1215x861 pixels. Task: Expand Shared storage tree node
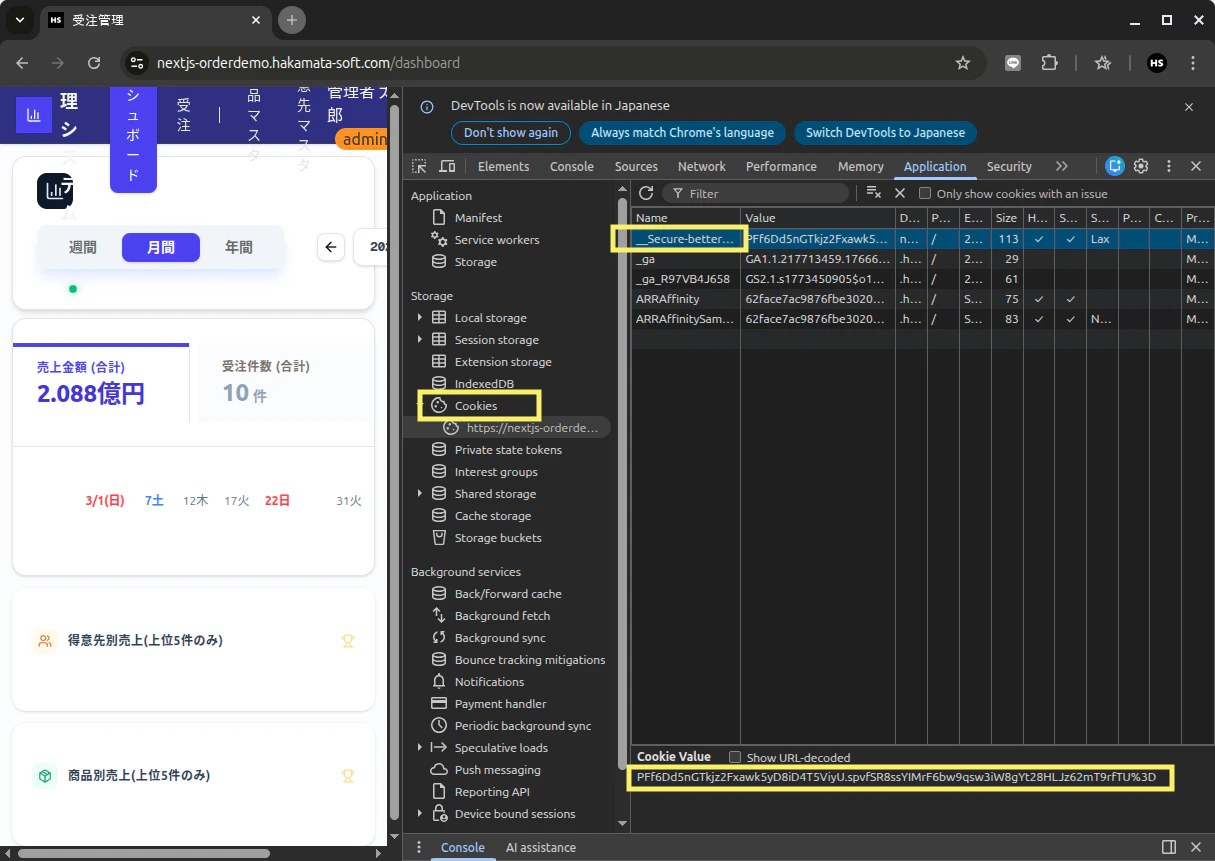[x=420, y=494]
